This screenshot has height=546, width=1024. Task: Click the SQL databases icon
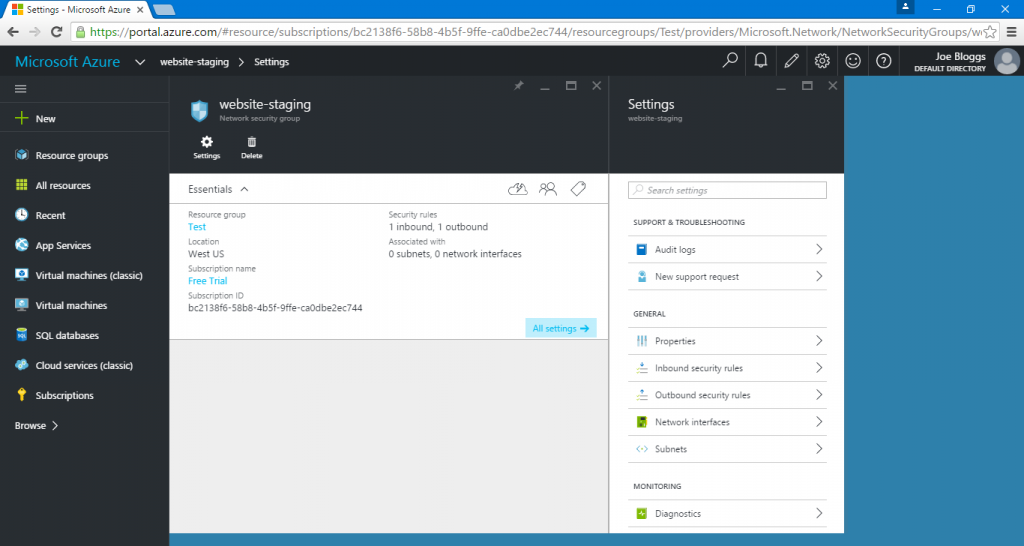point(22,334)
